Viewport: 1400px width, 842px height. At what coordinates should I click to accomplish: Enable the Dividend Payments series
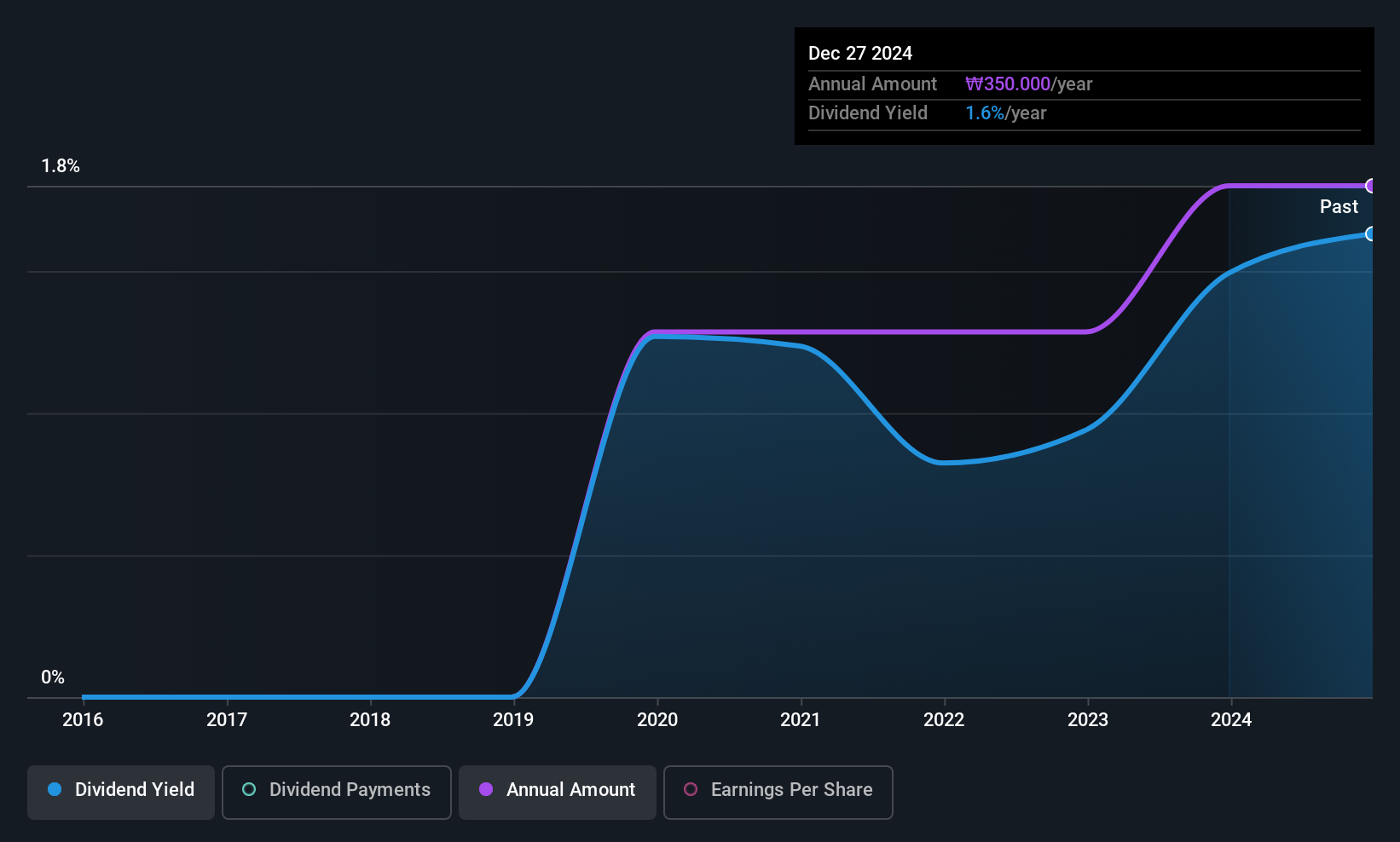[337, 792]
